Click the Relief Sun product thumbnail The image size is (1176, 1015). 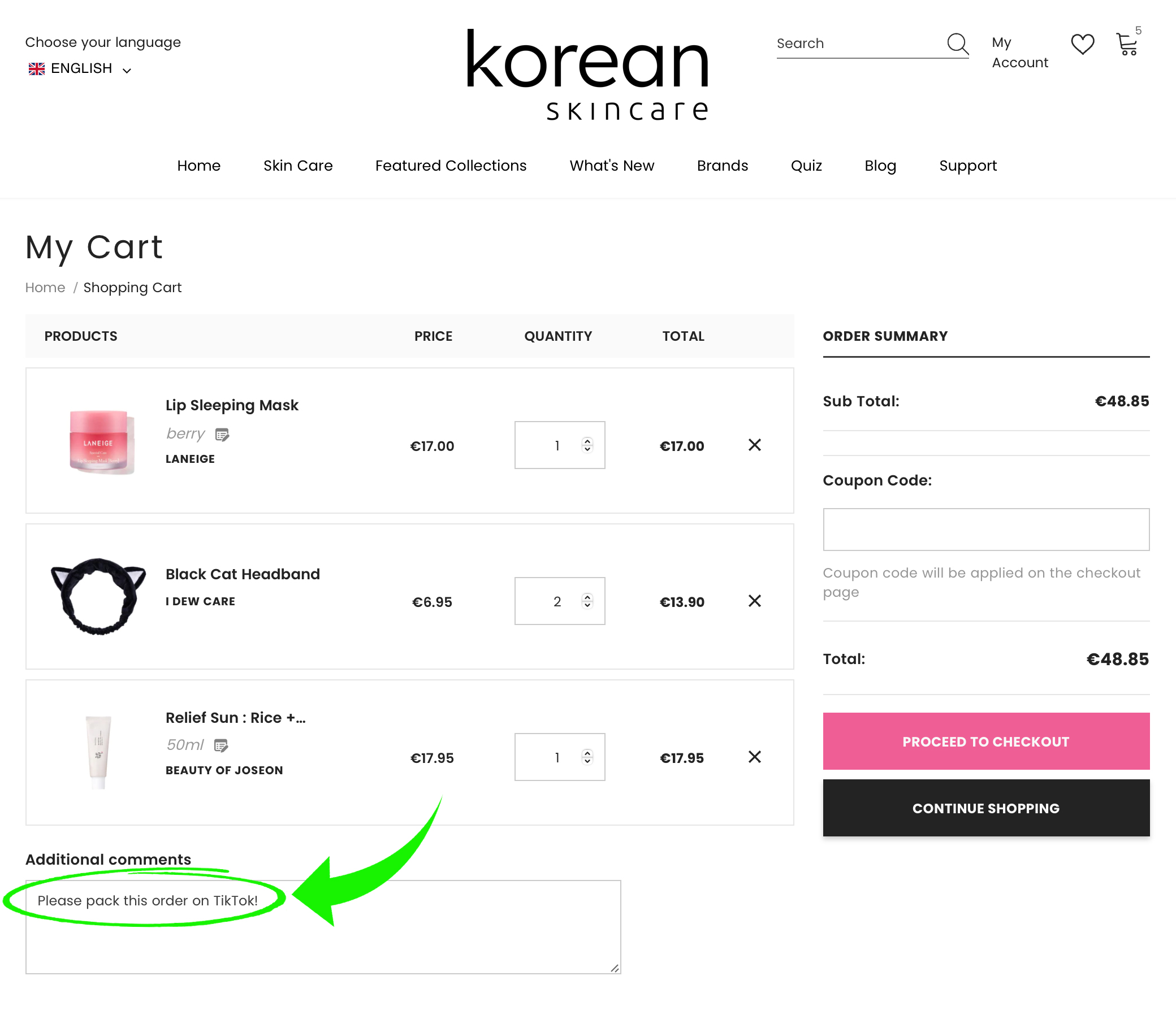coord(99,752)
